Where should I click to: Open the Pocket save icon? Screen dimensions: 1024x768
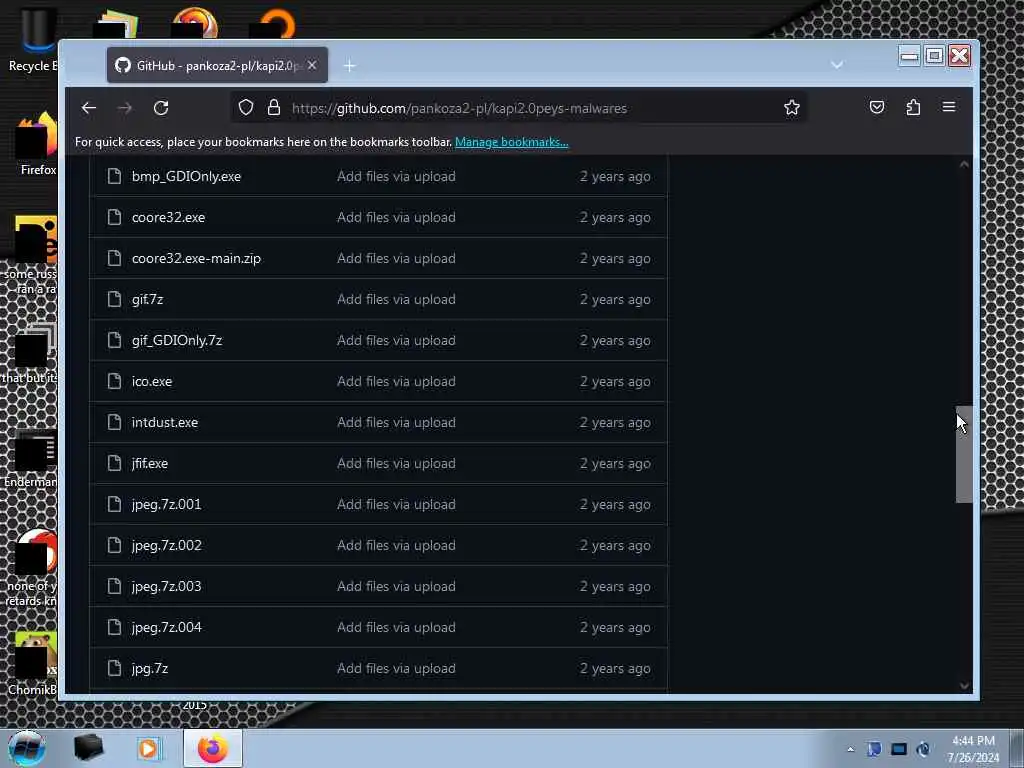click(877, 107)
